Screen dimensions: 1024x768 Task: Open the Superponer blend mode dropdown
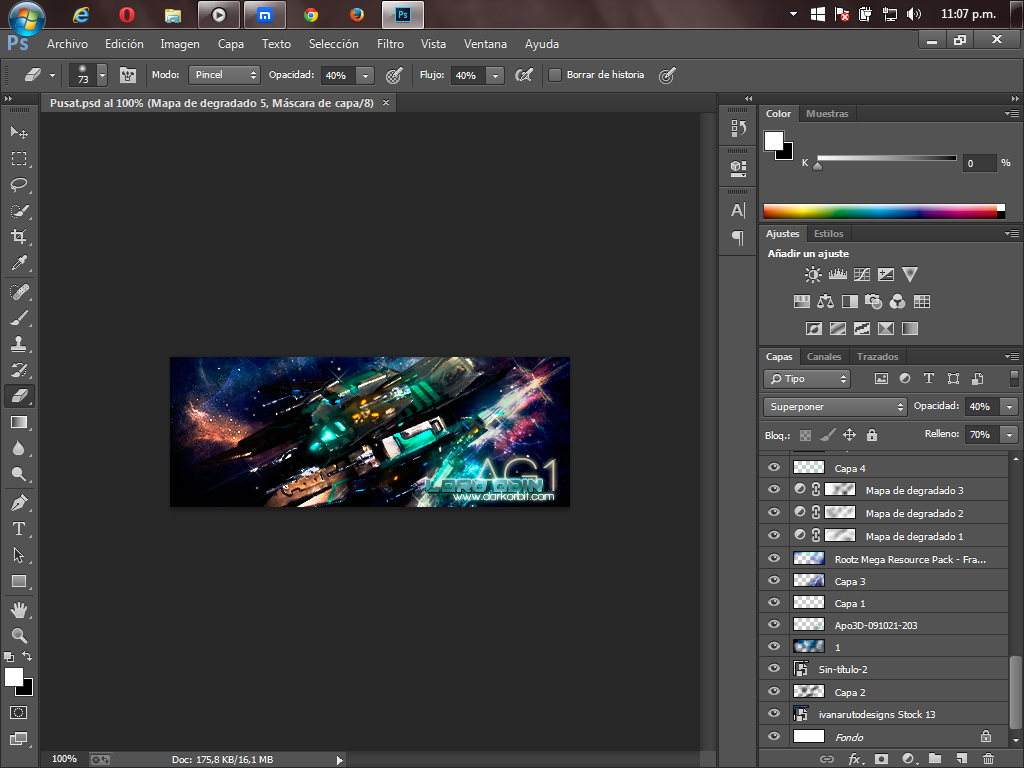point(835,407)
